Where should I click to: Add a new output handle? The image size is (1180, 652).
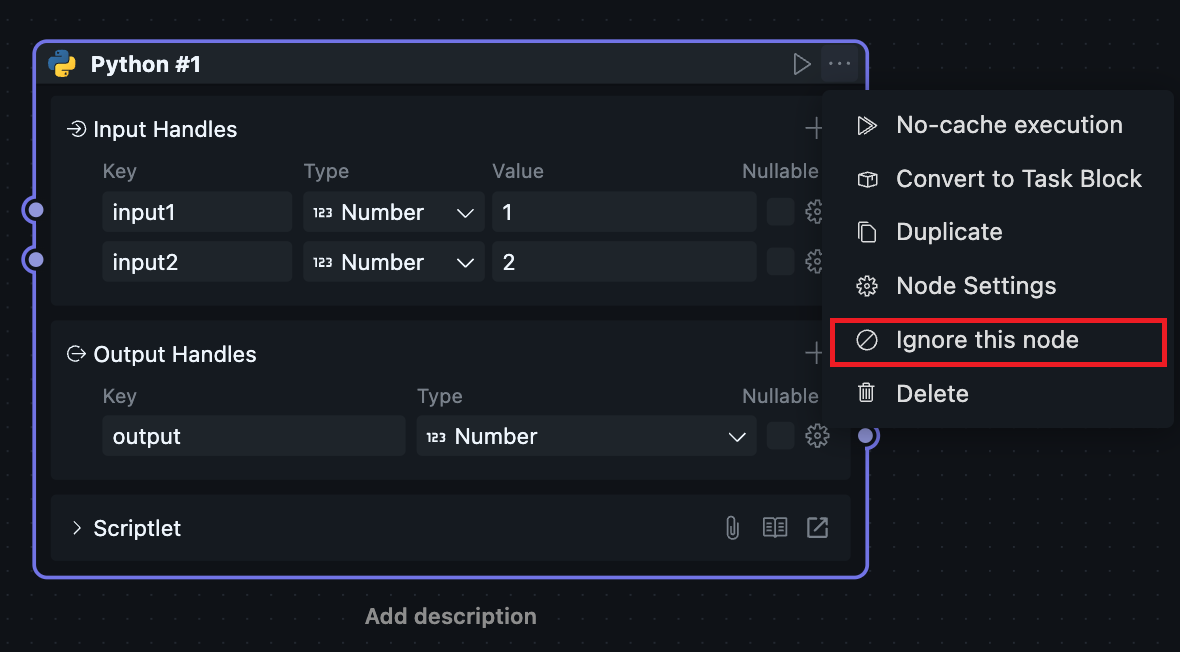pos(815,353)
